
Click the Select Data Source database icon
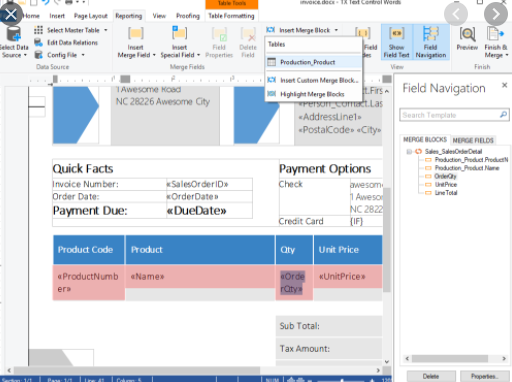click(14, 34)
